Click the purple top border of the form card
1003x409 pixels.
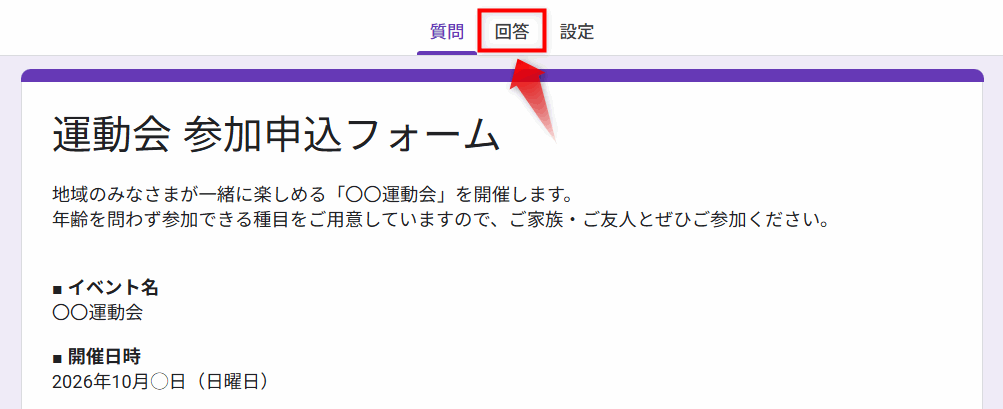point(502,75)
